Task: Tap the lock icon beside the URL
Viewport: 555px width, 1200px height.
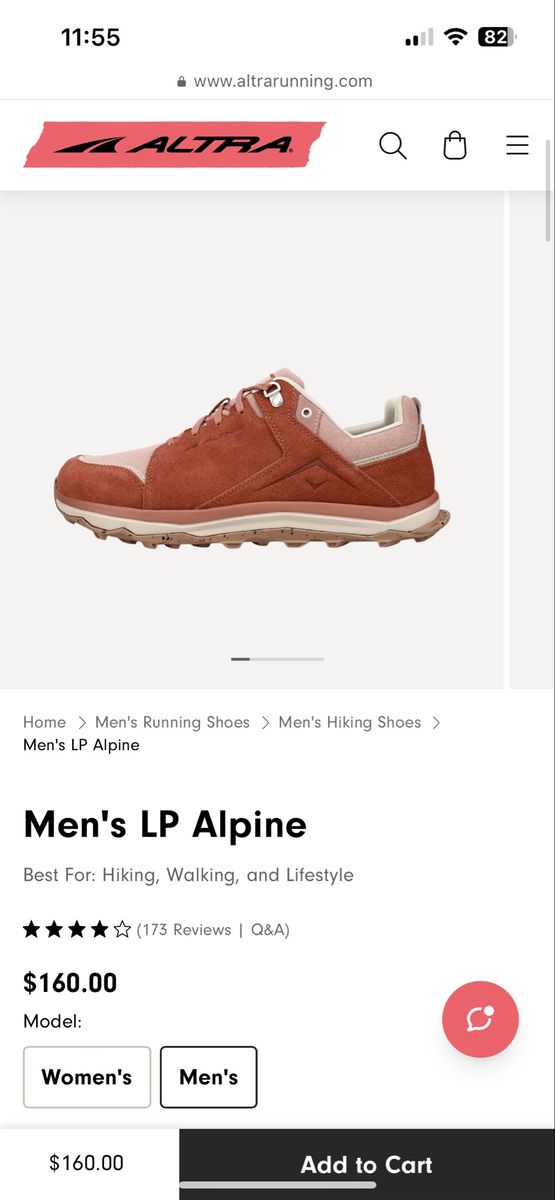Action: pos(182,82)
